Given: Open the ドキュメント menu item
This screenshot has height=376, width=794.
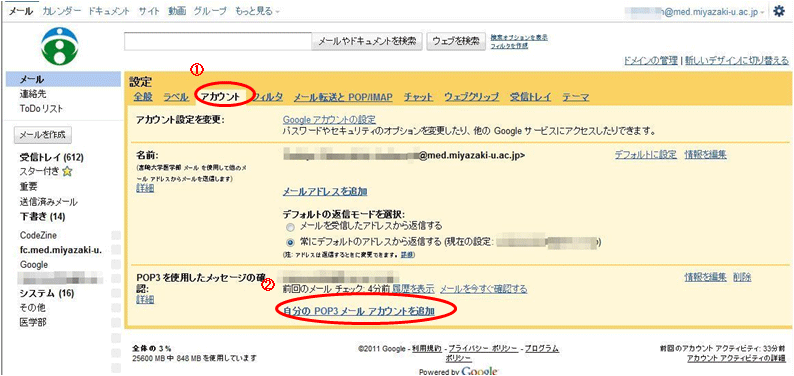Looking at the screenshot, I should [x=108, y=12].
